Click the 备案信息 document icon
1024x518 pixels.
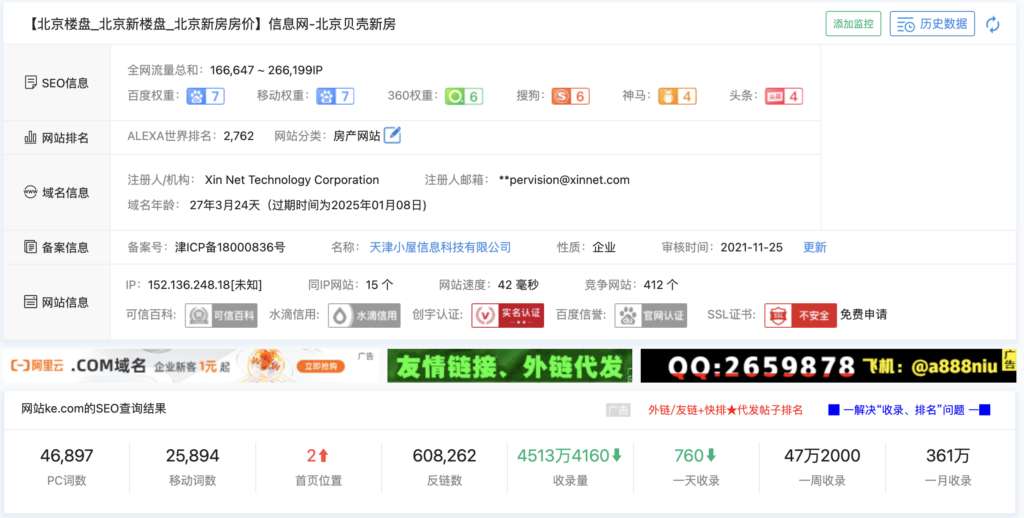[30, 247]
